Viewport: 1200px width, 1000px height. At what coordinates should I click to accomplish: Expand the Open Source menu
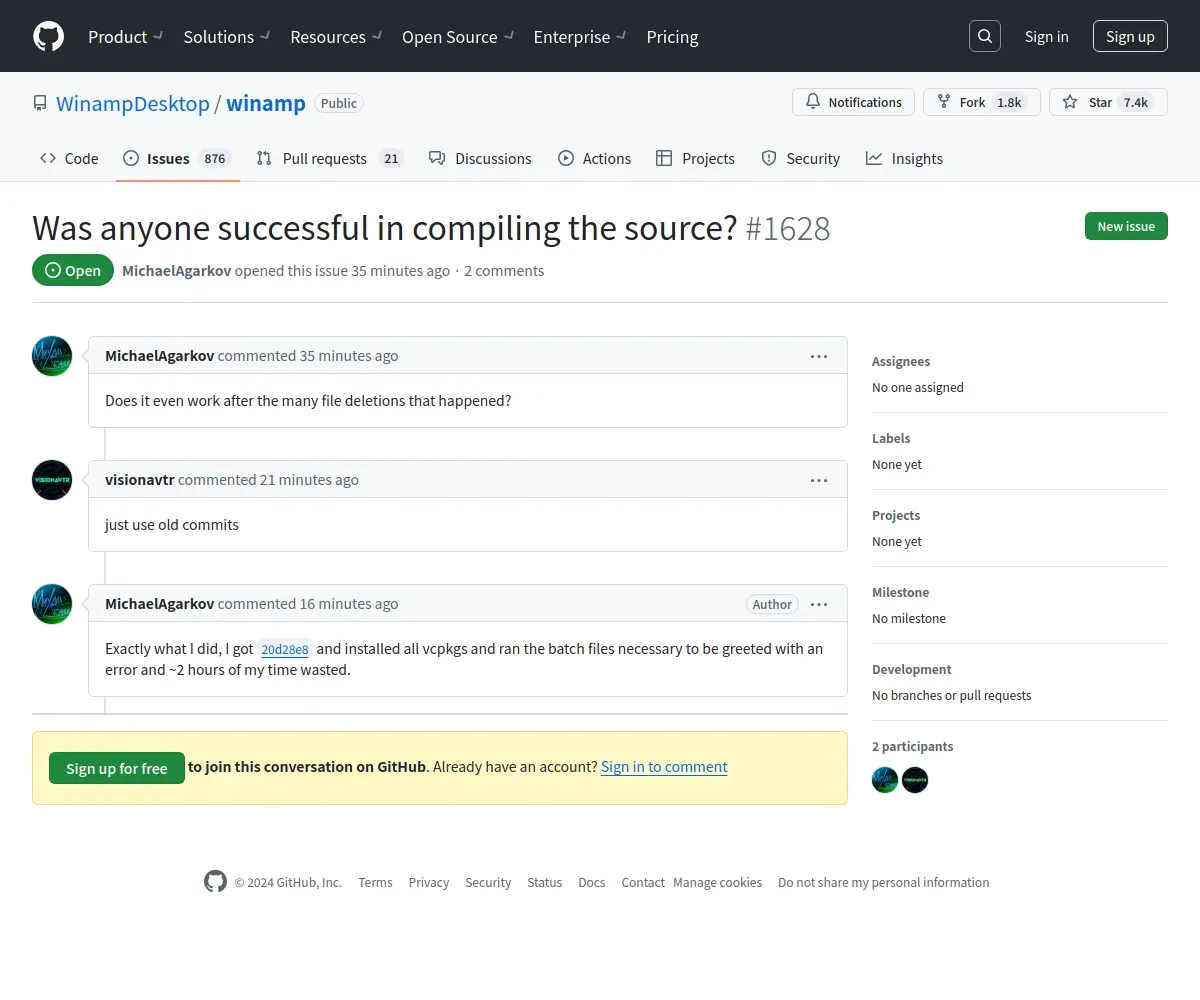click(458, 37)
